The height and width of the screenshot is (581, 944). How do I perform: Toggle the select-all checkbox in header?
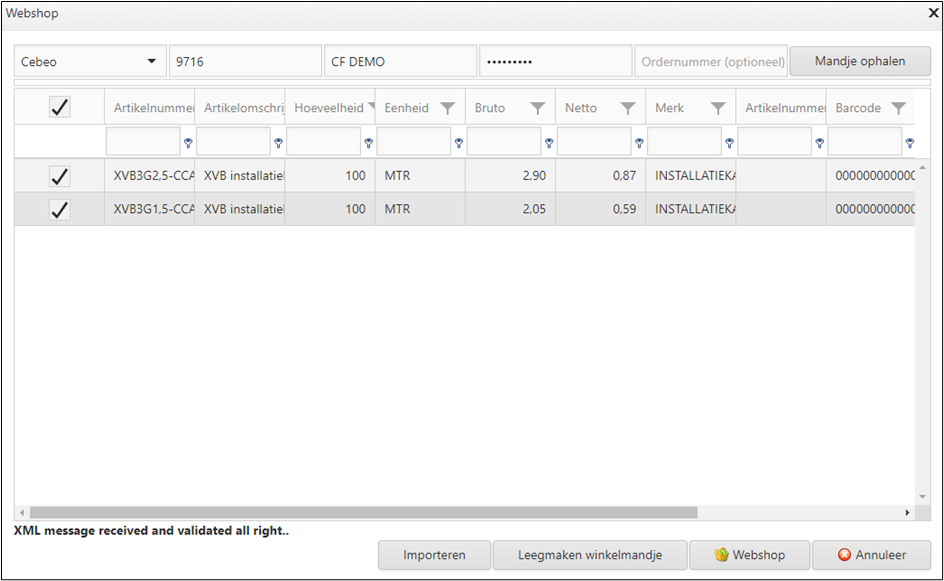pyautogui.click(x=60, y=107)
